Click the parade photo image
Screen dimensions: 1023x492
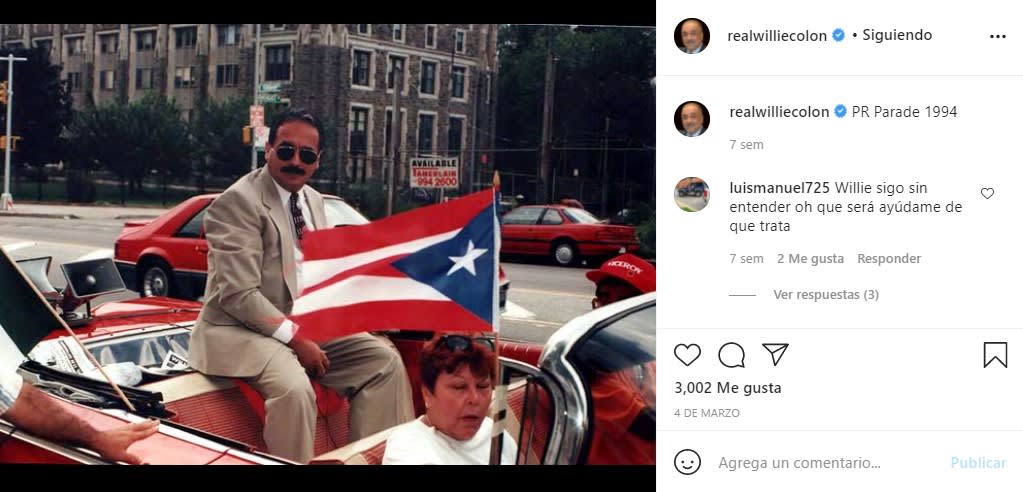coord(328,245)
